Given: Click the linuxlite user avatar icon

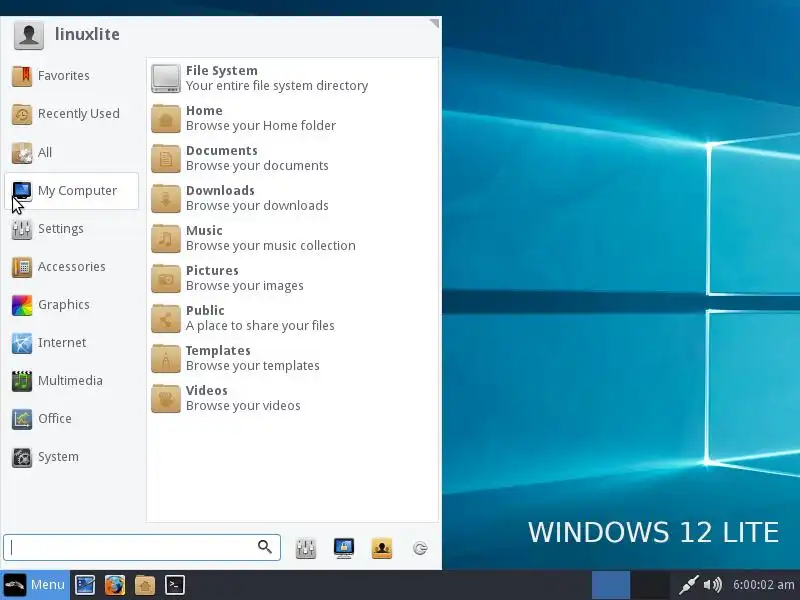Looking at the screenshot, I should (x=29, y=35).
